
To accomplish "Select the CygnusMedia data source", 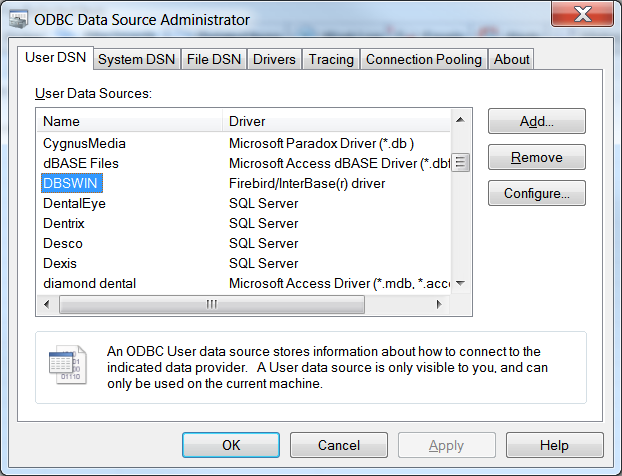I will (84, 143).
